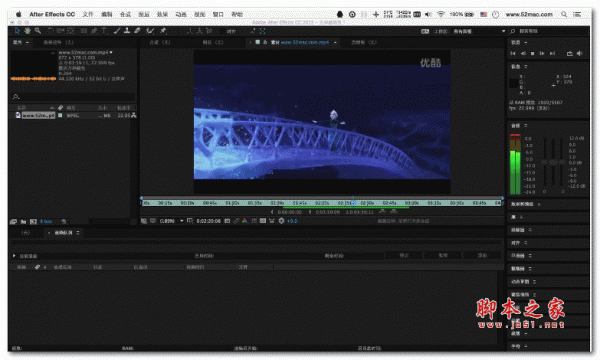Select the Pen tool
Image resolution: width=600 pixels, height=360 pixels.
[x=94, y=31]
